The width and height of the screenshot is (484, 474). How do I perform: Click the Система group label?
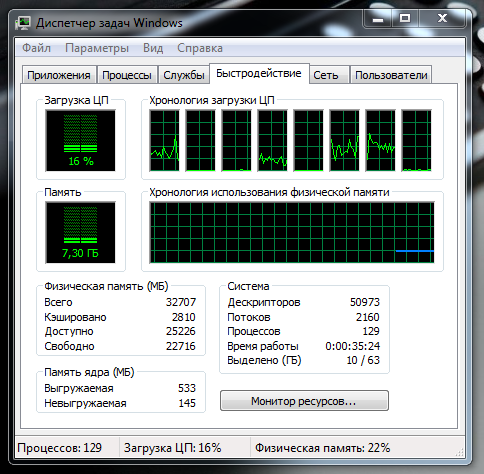(x=248, y=286)
